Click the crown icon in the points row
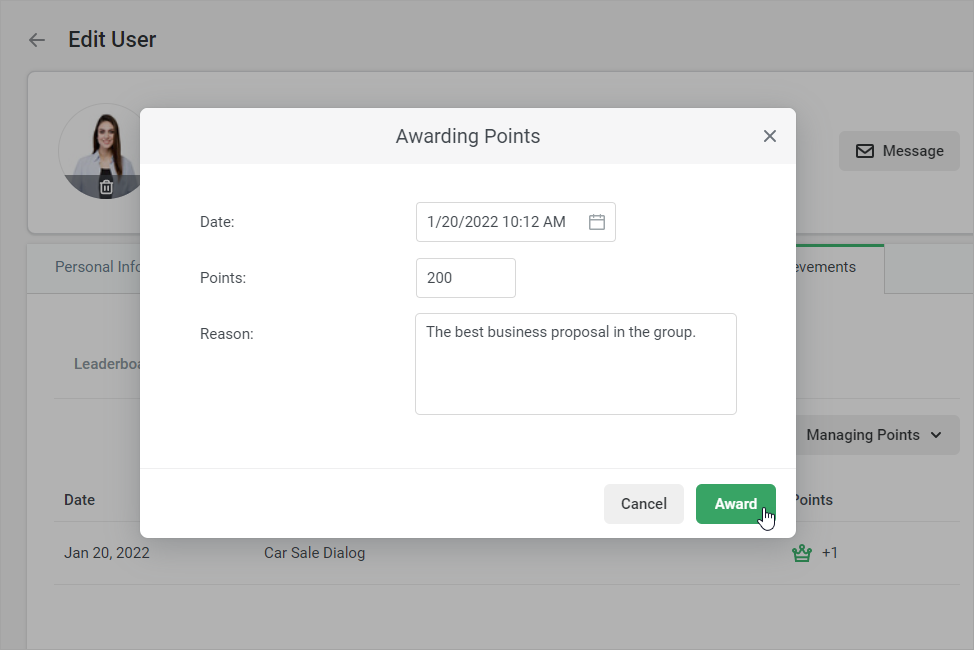 click(801, 553)
